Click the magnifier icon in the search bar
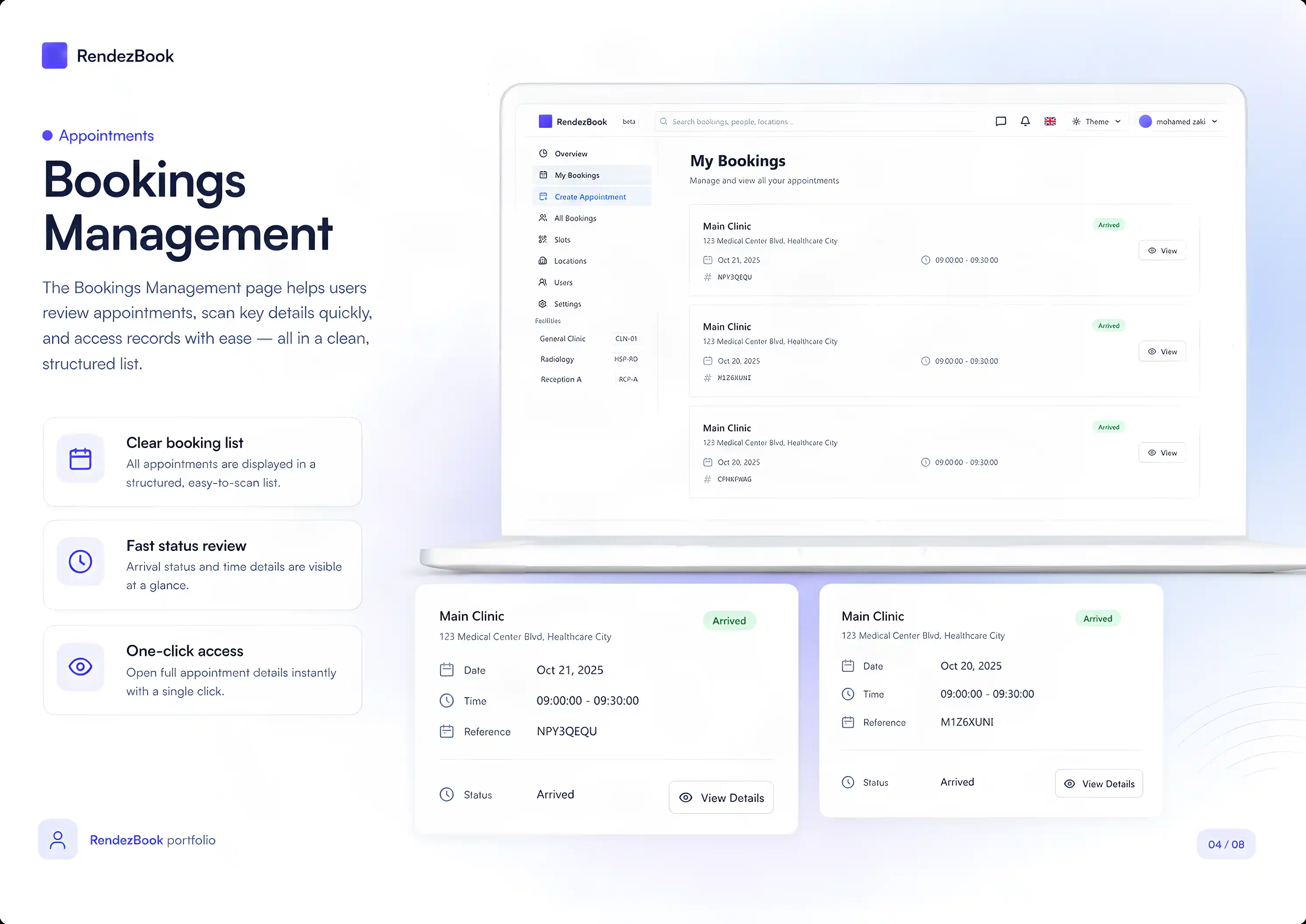The height and width of the screenshot is (924, 1306). click(x=663, y=121)
